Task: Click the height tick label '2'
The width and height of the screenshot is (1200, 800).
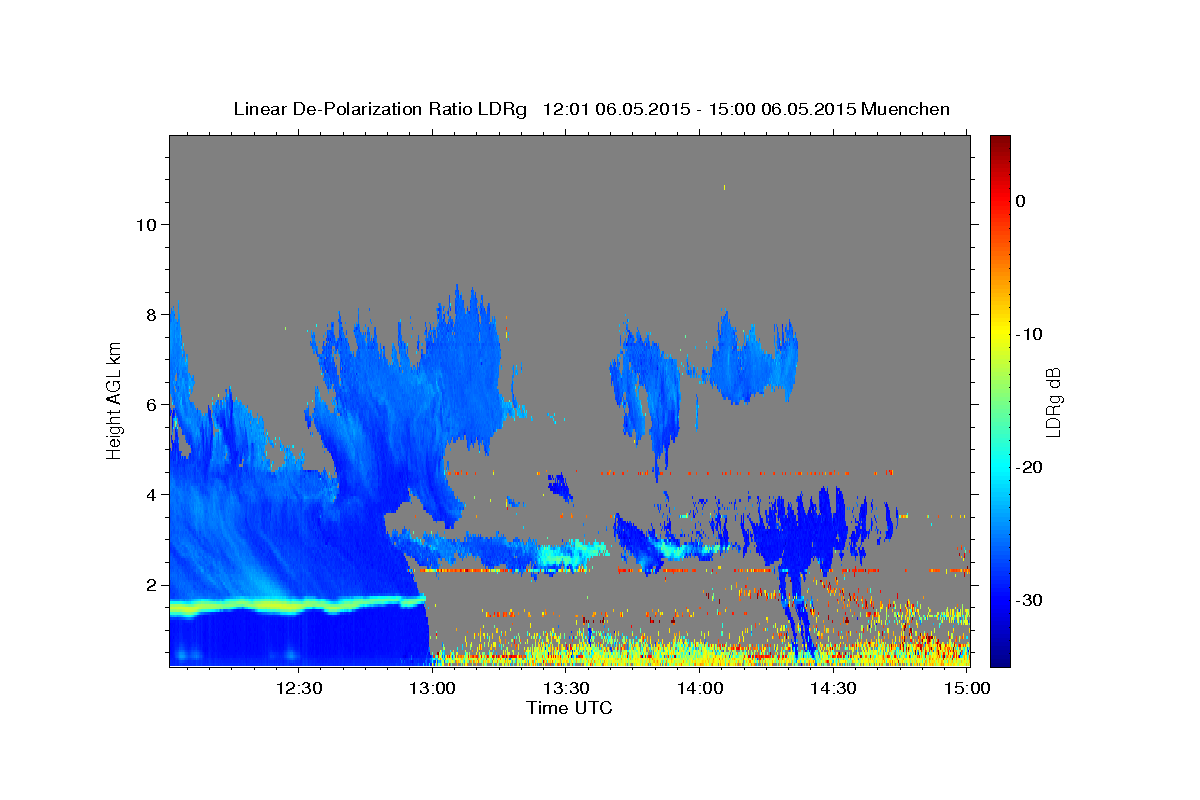Action: point(154,585)
